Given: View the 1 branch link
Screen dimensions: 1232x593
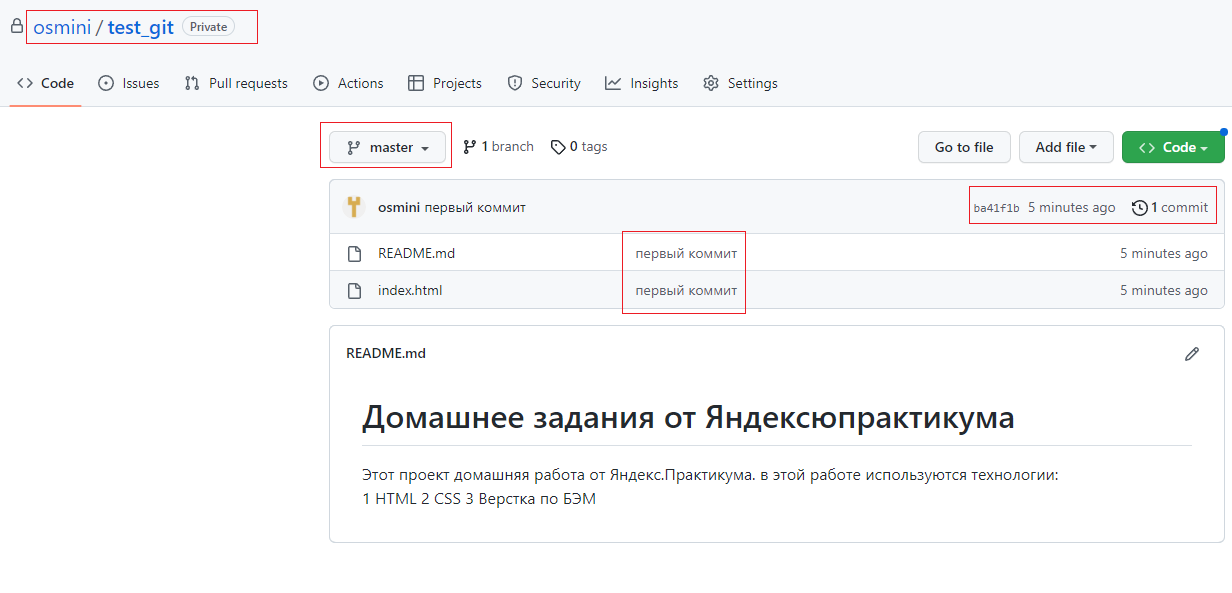Looking at the screenshot, I should (x=498, y=146).
